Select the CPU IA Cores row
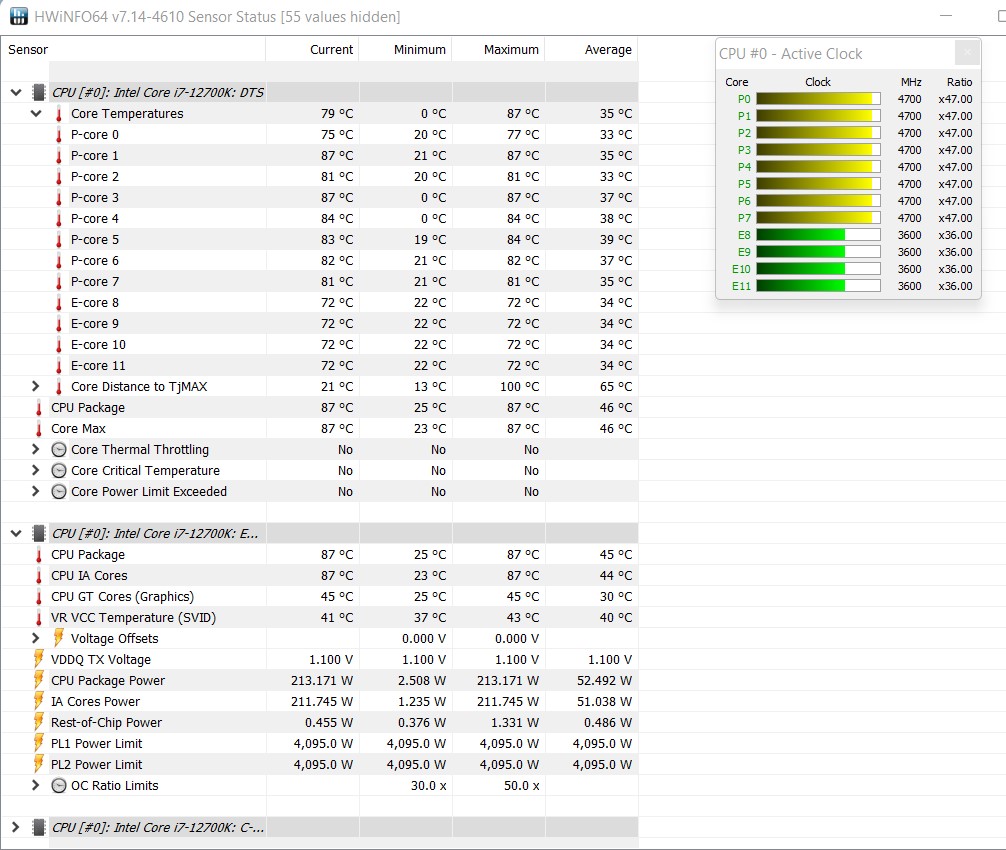This screenshot has width=1006, height=850. [320, 575]
